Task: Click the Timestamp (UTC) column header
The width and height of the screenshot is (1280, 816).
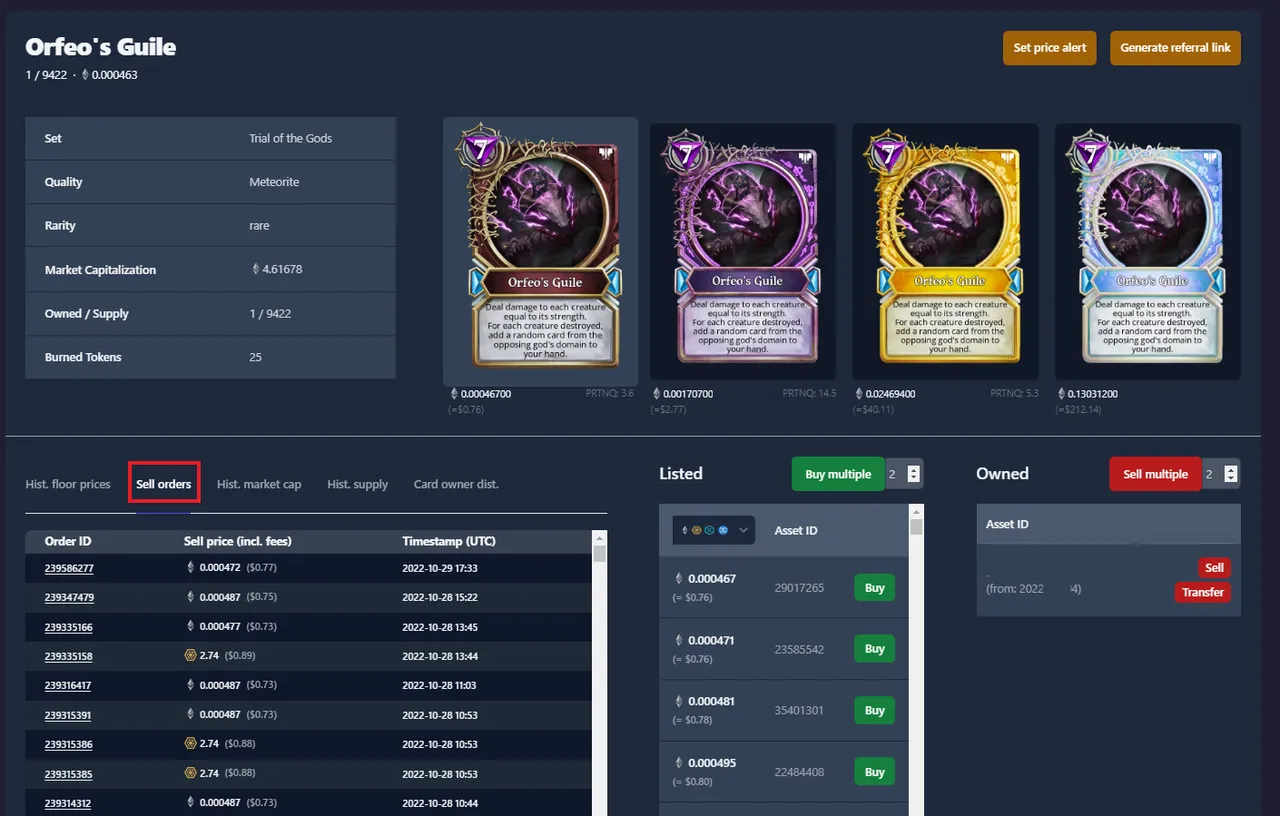Action: 449,541
